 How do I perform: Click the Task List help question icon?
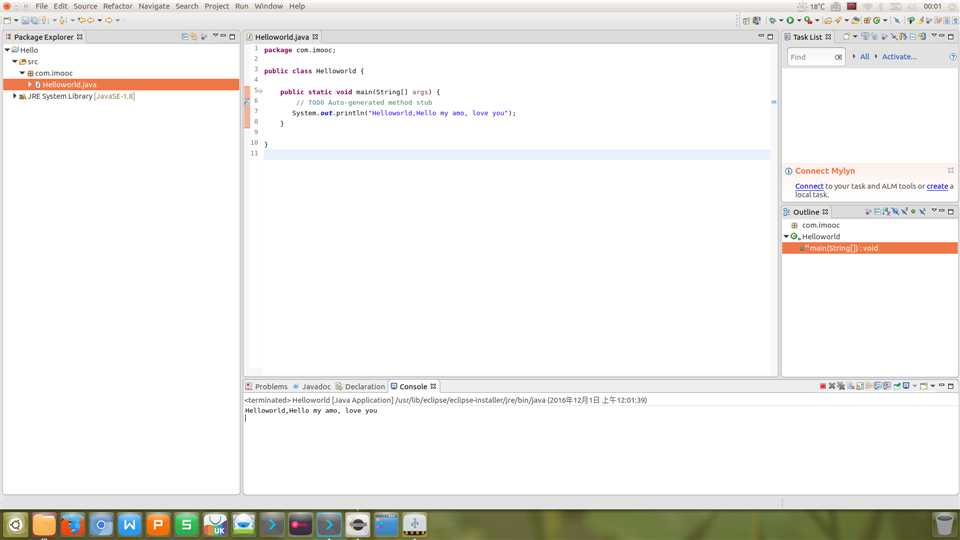coord(952,57)
